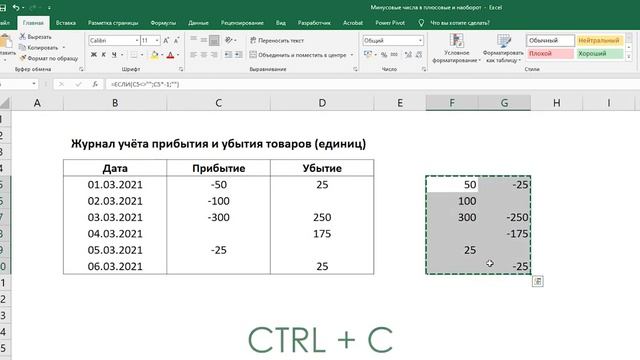Apply comma style (000) format
640x360 pixels.
(394, 55)
